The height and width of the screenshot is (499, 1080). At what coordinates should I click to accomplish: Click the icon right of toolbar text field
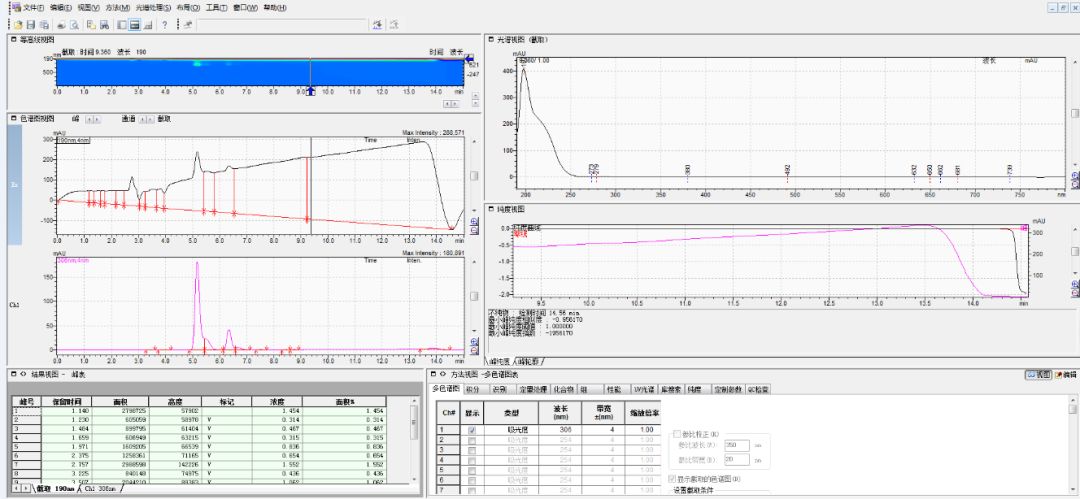378,24
